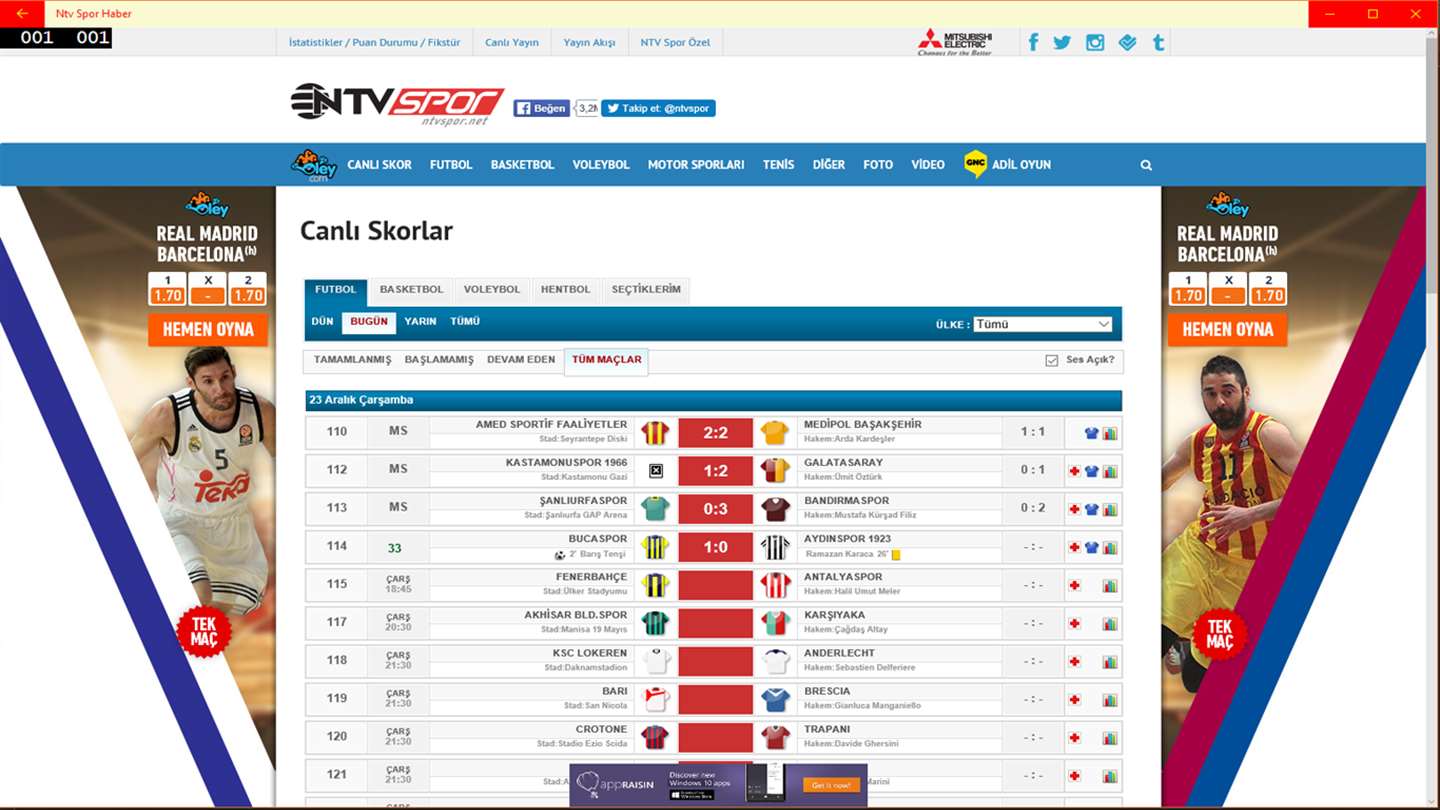The image size is (1440, 810).
Task: Open statistics chart icon for match 118
Action: 1110,662
